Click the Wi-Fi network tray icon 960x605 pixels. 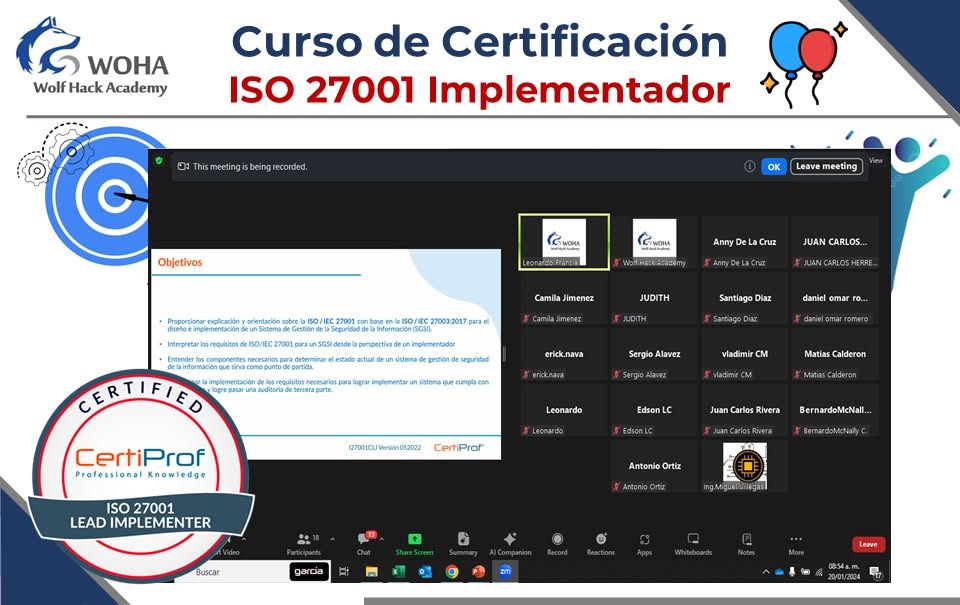(819, 572)
